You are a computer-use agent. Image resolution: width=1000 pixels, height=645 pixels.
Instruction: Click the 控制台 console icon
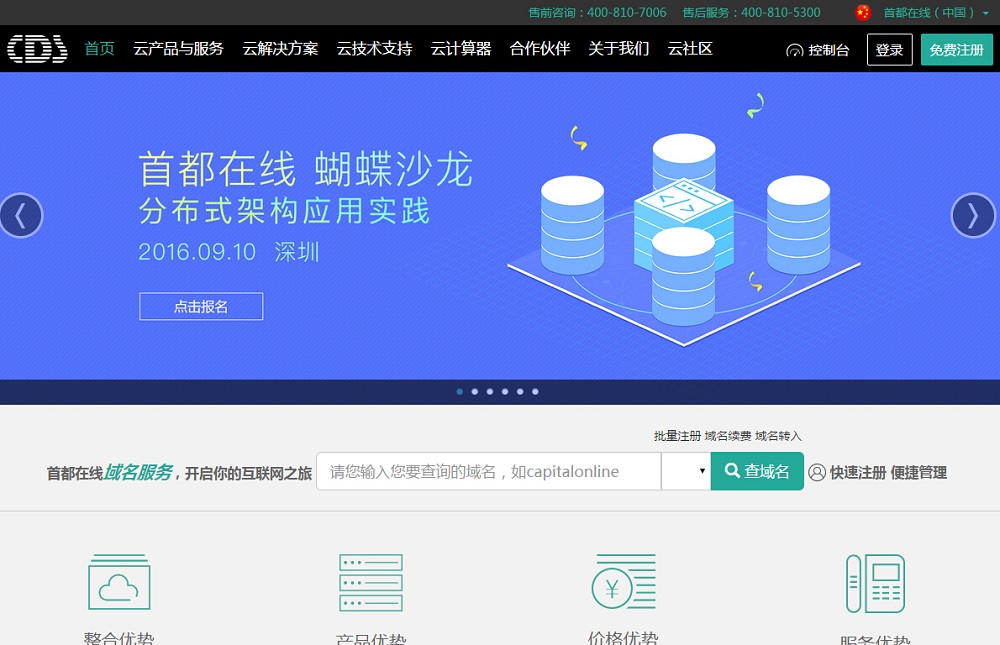[x=795, y=50]
